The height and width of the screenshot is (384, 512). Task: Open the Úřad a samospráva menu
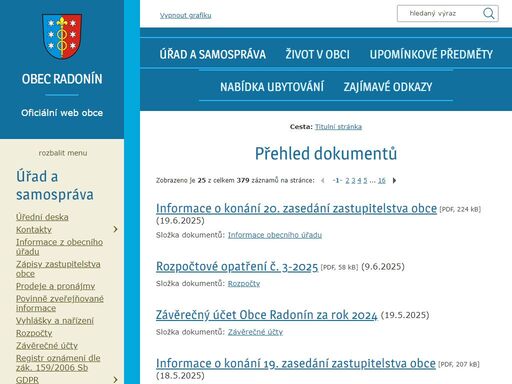click(213, 54)
